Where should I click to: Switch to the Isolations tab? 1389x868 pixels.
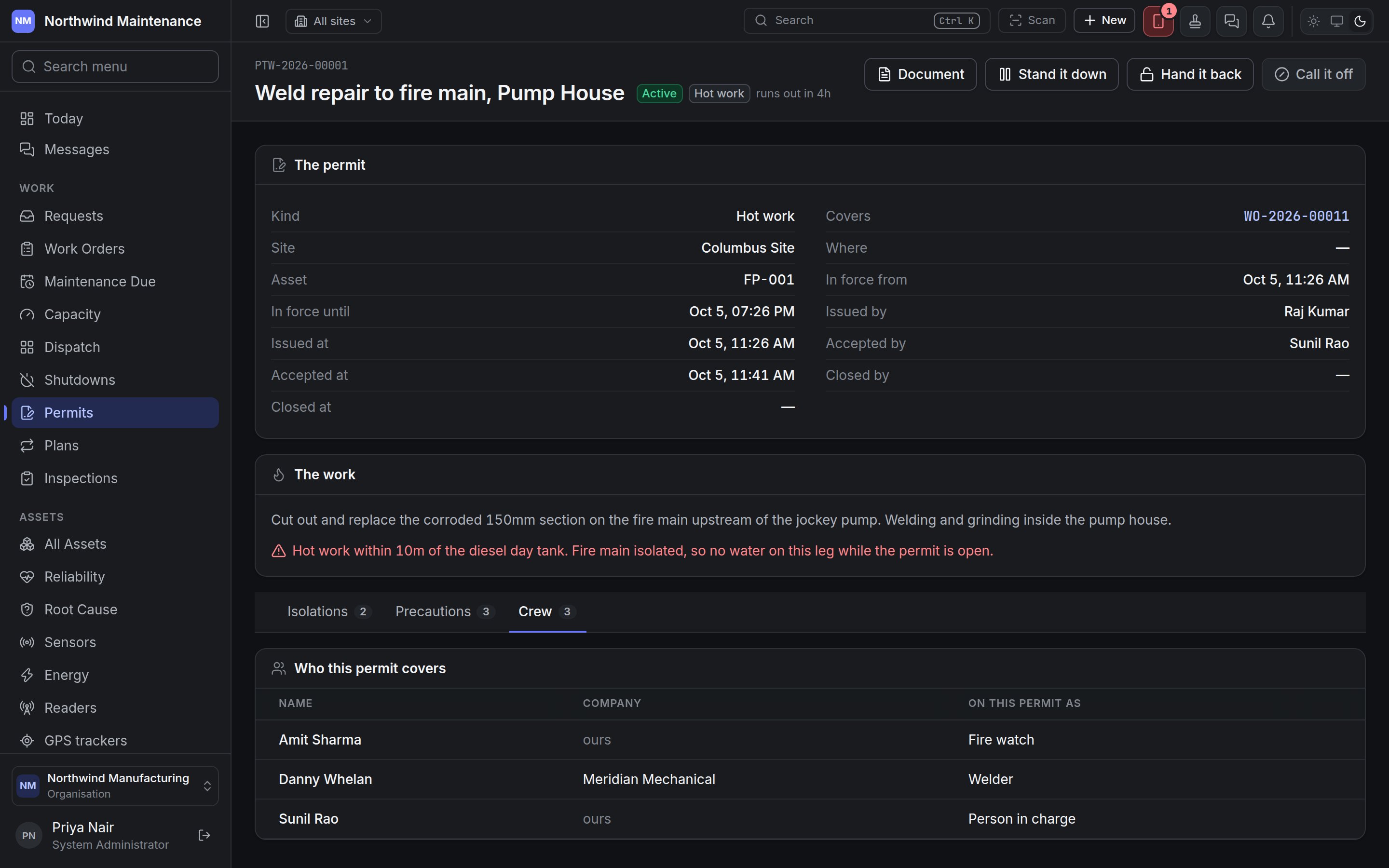[329, 611]
